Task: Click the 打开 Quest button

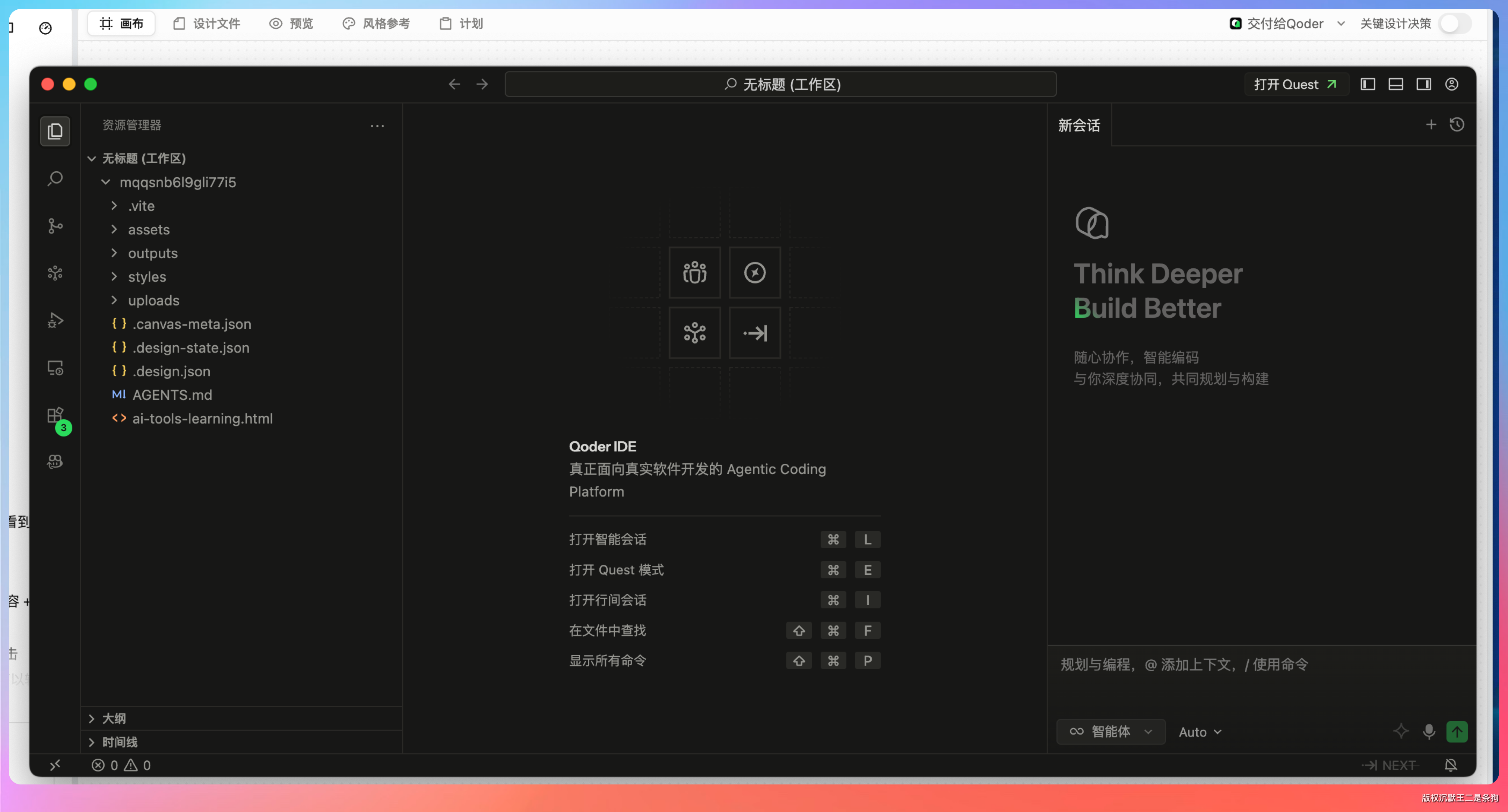Action: [x=1296, y=84]
